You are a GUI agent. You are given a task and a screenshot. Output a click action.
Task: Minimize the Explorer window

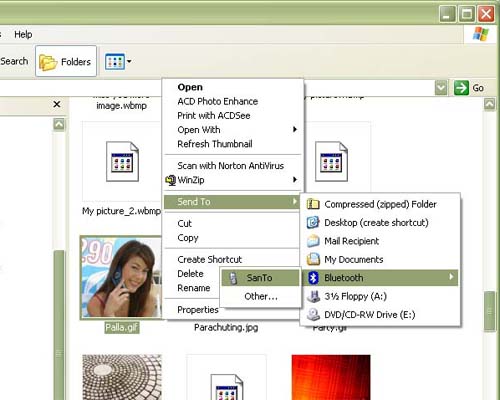pyautogui.click(x=447, y=14)
